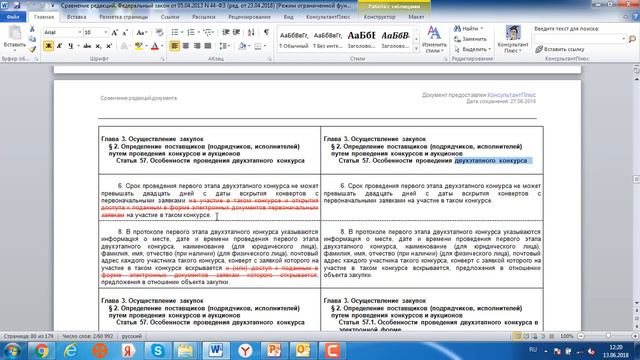The image size is (640, 360).
Task: Click the Increase Indent icon
Action: click(236, 32)
